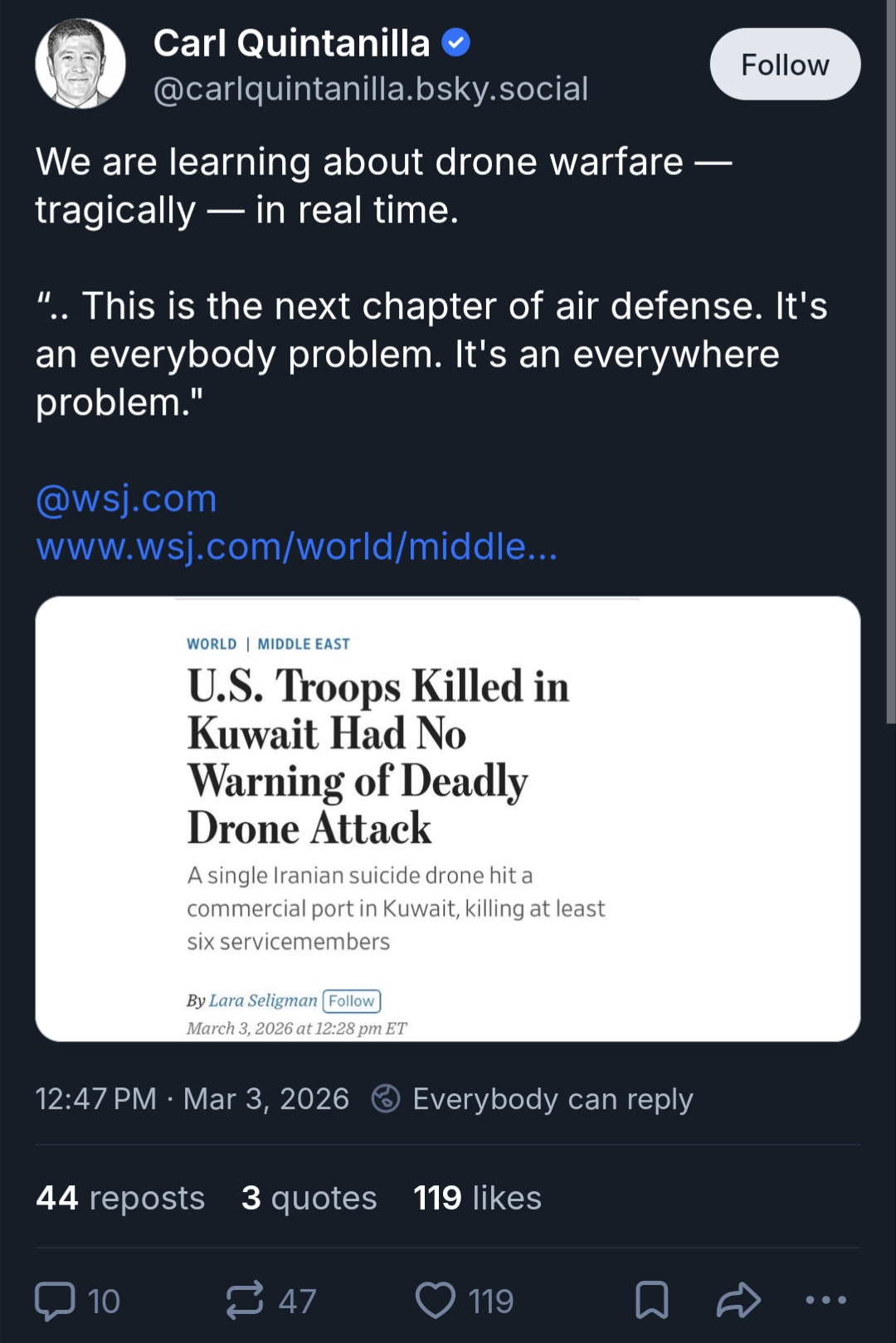Click the scrollbar on the right edge
Screen dimensions: 896x1343
tap(890, 365)
